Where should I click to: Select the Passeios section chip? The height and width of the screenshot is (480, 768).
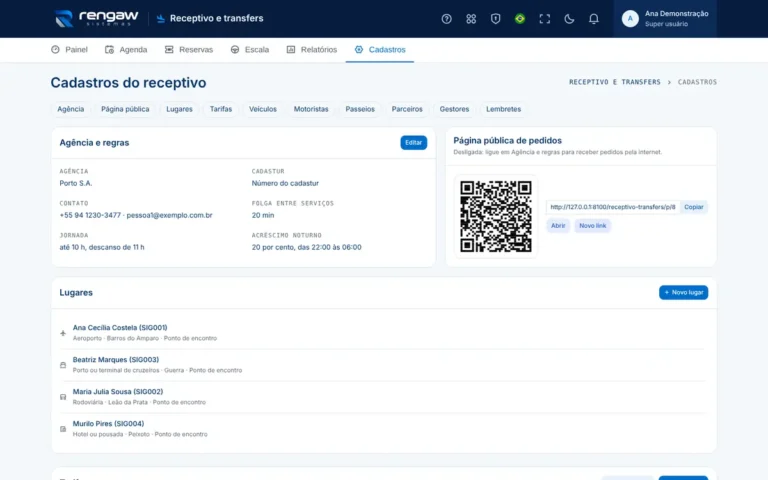[x=360, y=109]
